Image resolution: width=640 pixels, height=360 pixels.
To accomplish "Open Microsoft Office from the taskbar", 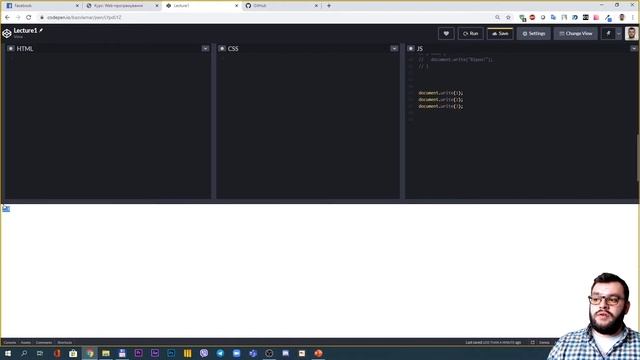I will [x=57, y=353].
